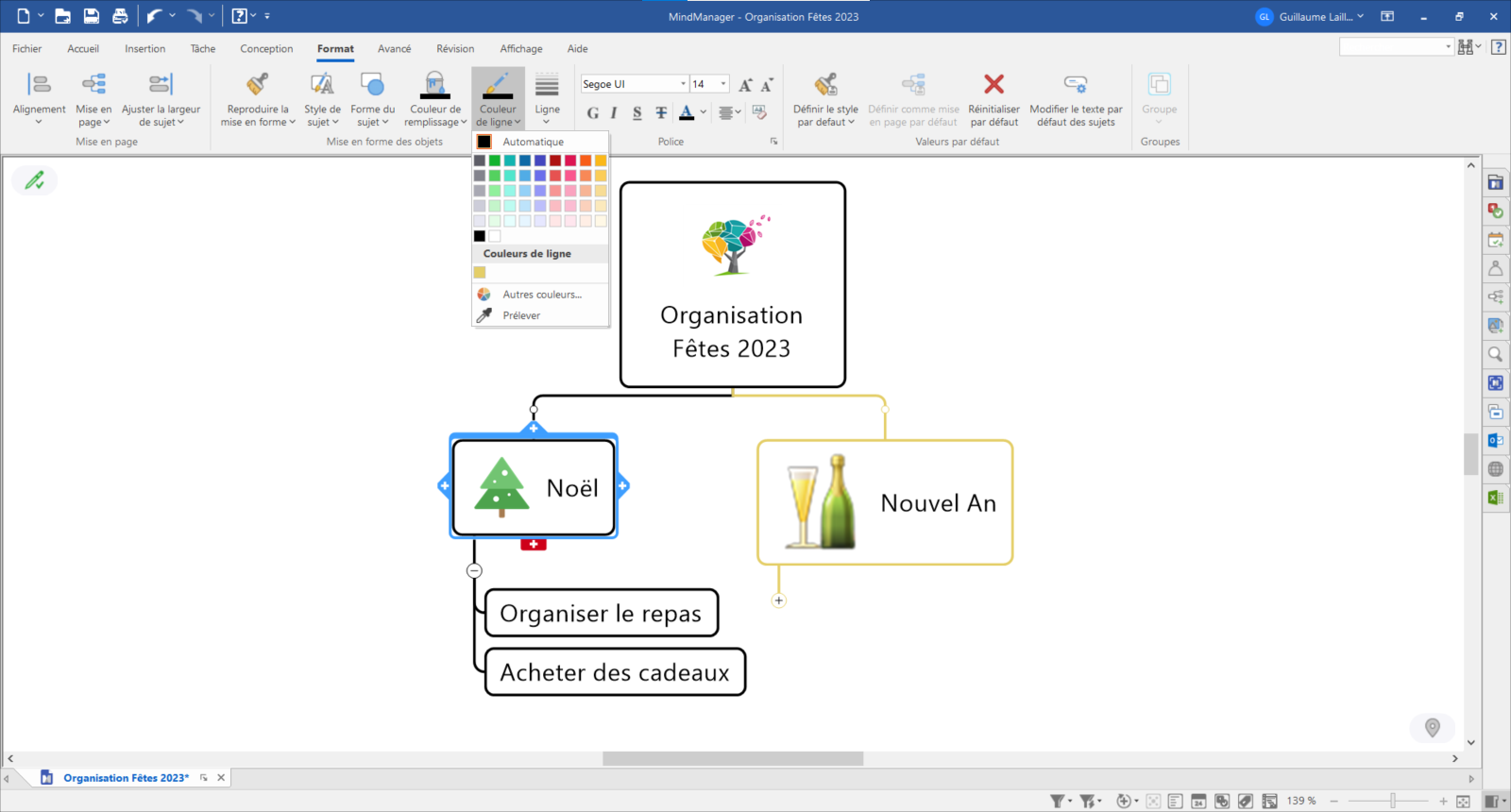
Task: Toggle strikethrough text formatting
Action: coord(661,113)
